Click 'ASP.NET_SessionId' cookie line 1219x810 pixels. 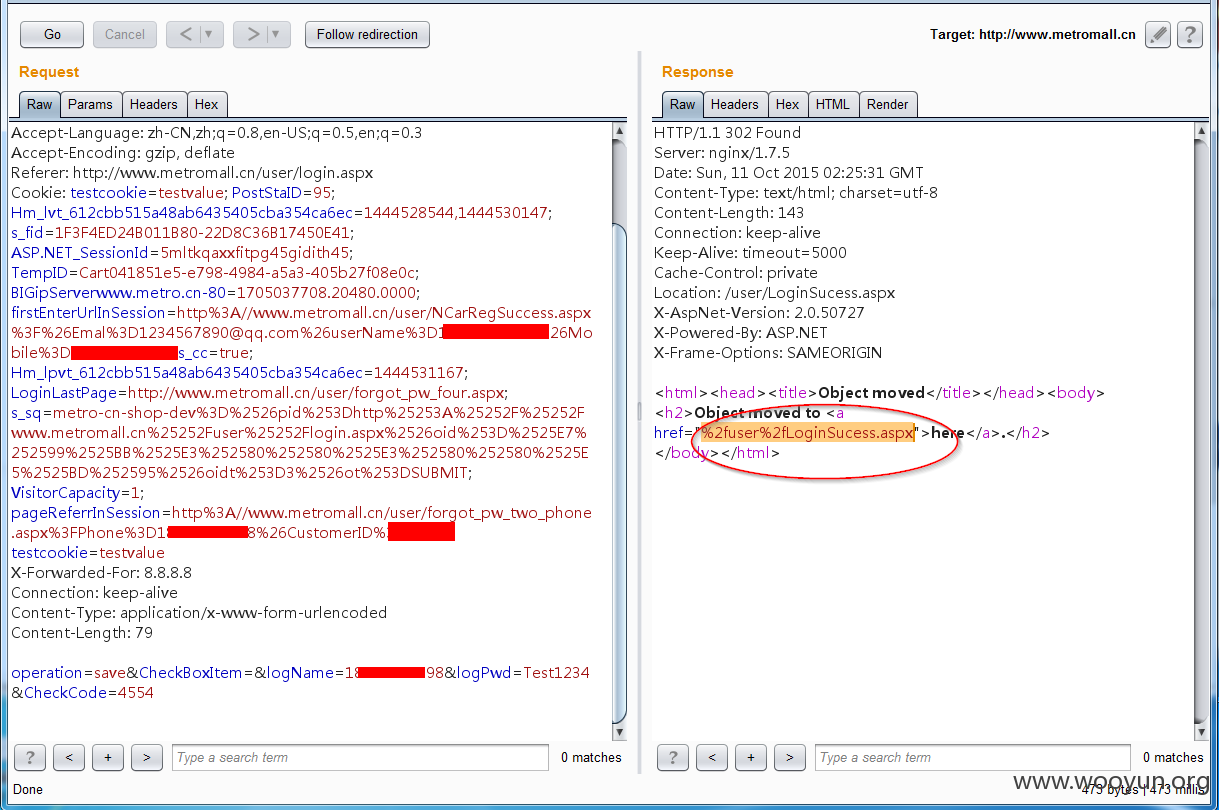click(x=181, y=253)
